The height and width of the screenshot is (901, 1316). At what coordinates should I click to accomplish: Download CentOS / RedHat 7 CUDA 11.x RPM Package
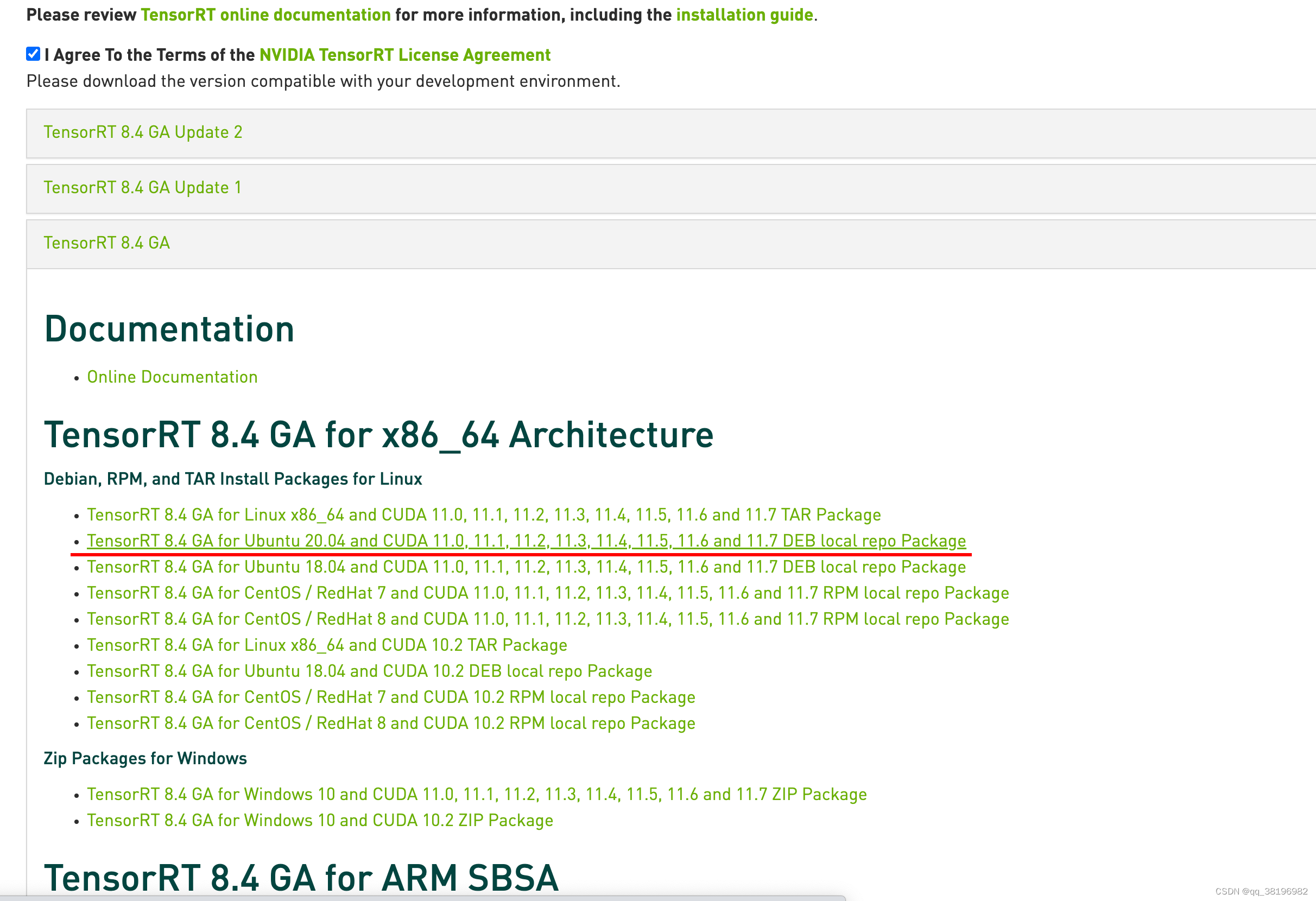click(x=548, y=593)
